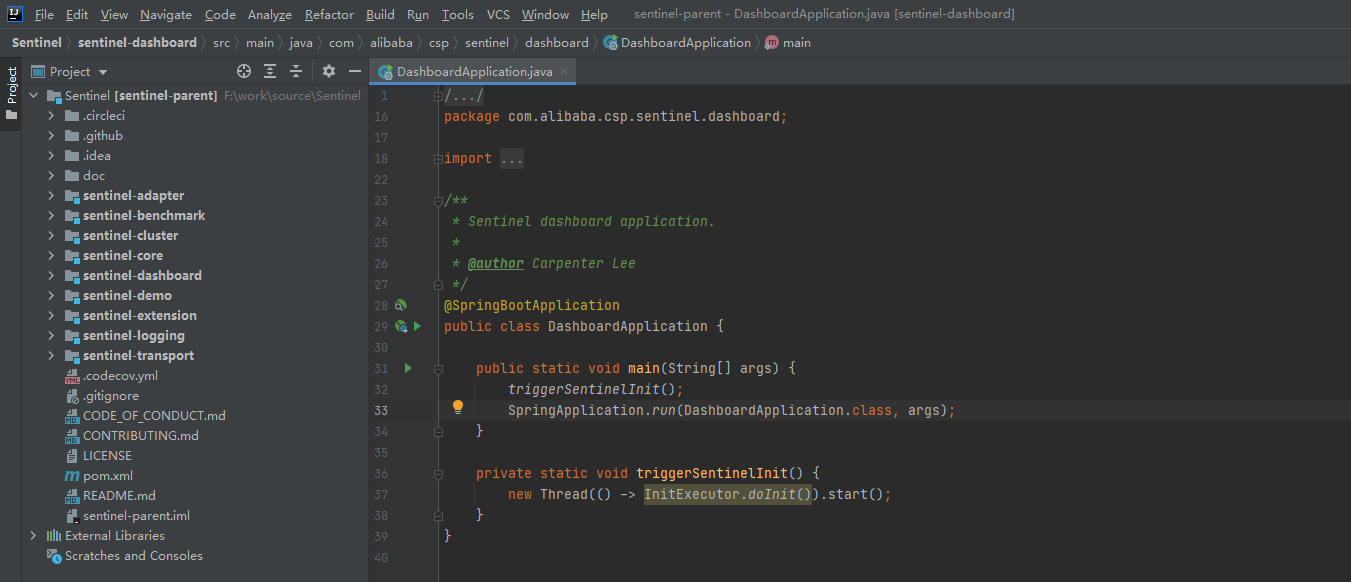Select sentinel-parent.iml file
Image resolution: width=1351 pixels, height=582 pixels.
[x=136, y=516]
